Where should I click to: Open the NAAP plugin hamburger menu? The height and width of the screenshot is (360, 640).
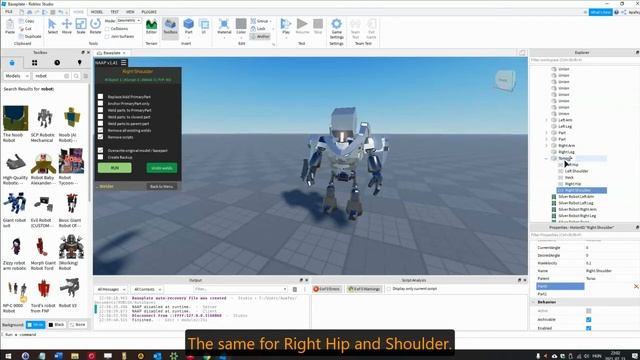coord(124,62)
